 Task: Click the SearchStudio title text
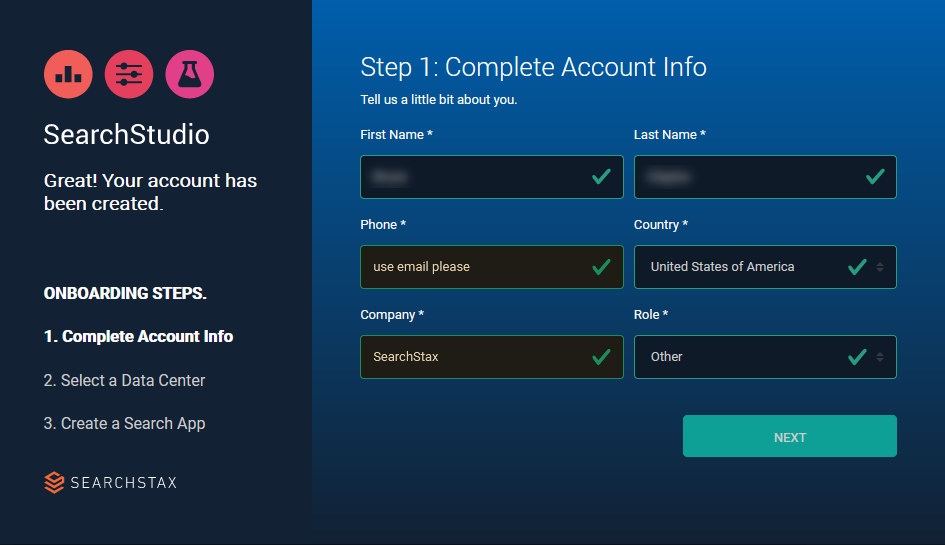(x=127, y=134)
